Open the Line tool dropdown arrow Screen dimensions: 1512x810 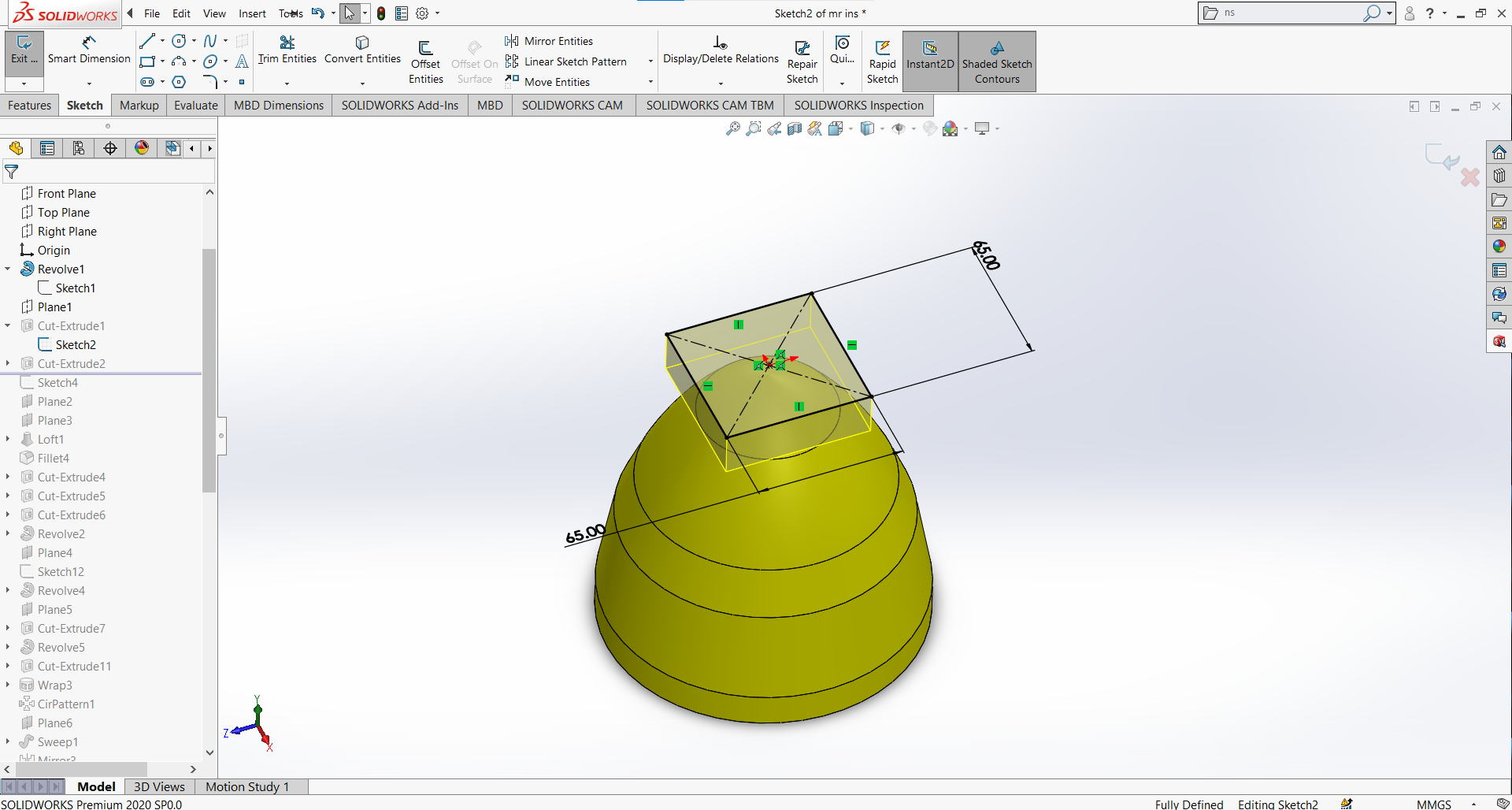[x=162, y=41]
